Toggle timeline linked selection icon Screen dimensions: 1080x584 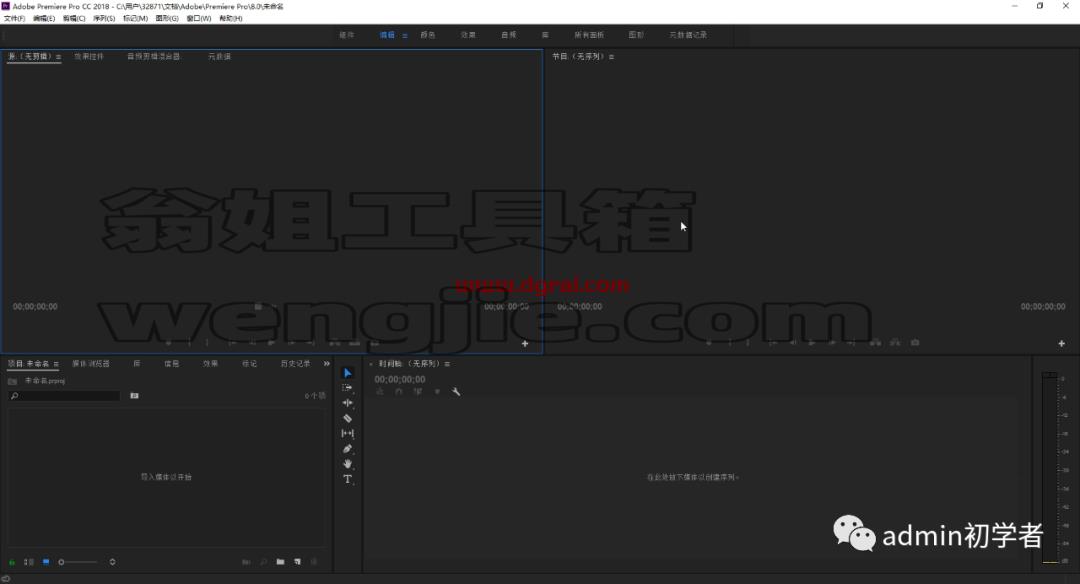pyautogui.click(x=417, y=391)
